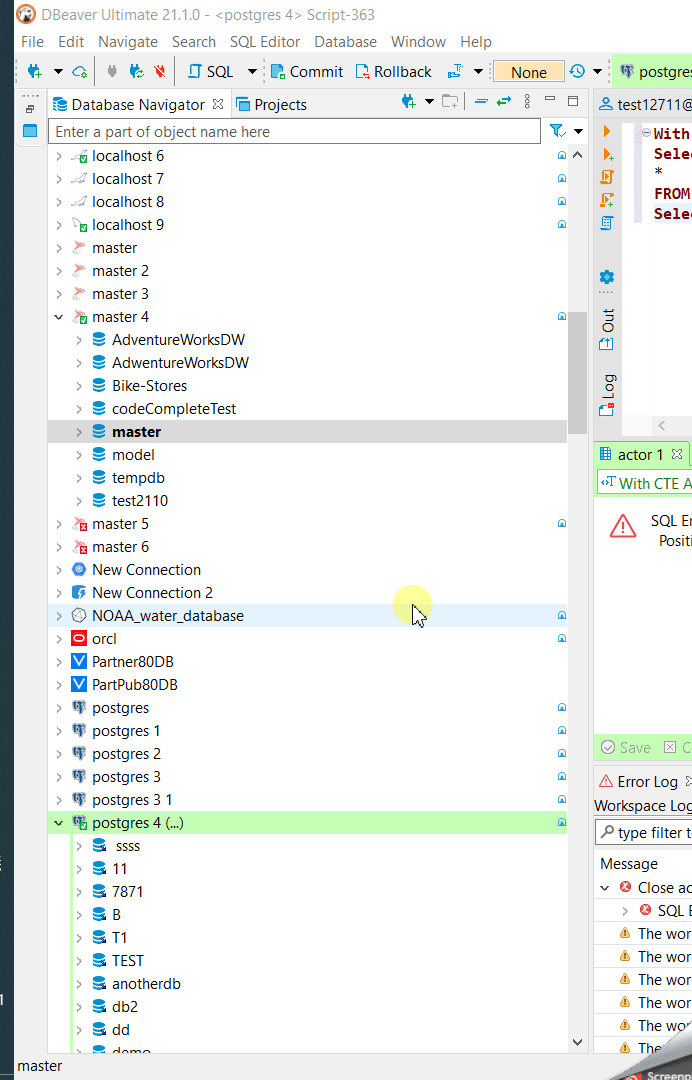Close the Database Navigator tab
The image size is (692, 1080).
click(x=218, y=104)
